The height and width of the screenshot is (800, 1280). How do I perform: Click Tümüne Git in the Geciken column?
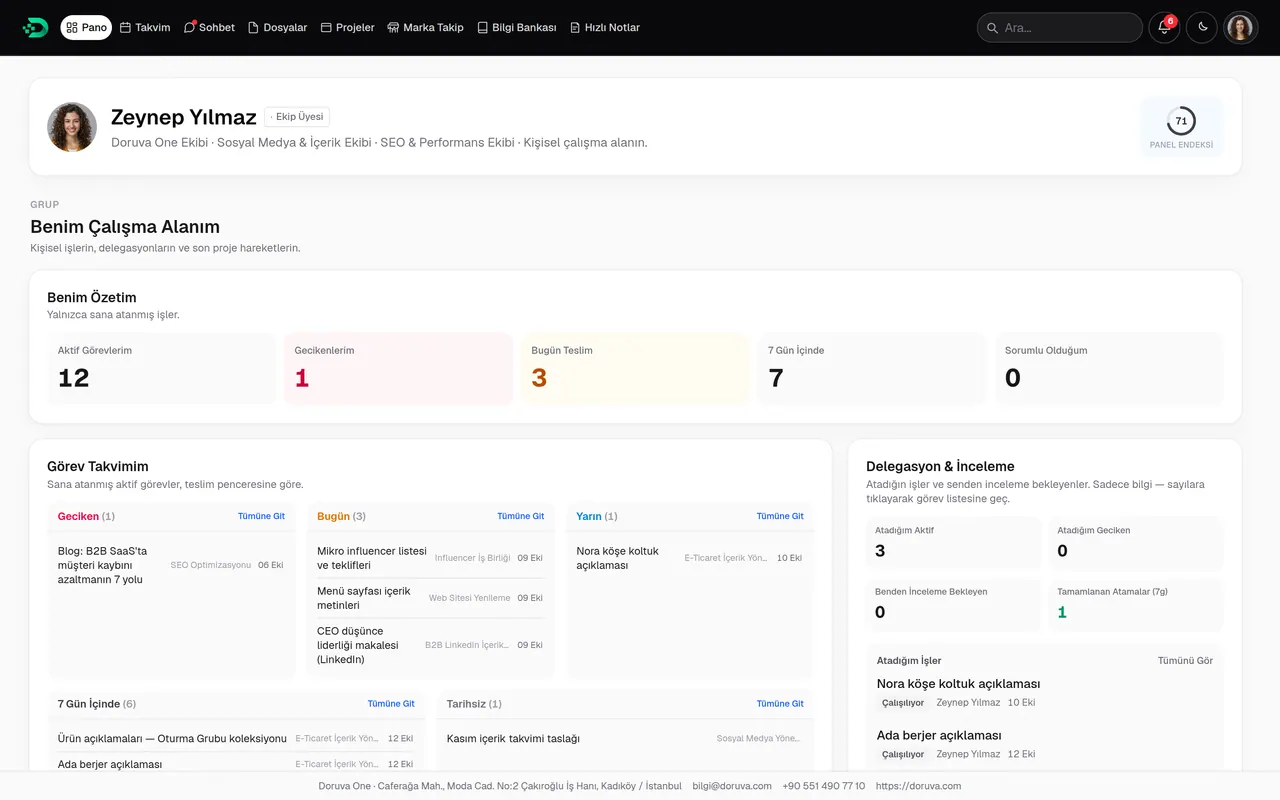[261, 516]
